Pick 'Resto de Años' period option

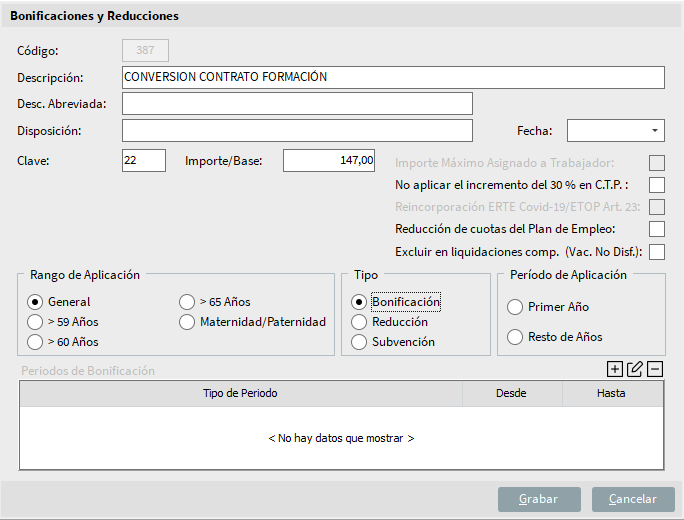pos(515,337)
